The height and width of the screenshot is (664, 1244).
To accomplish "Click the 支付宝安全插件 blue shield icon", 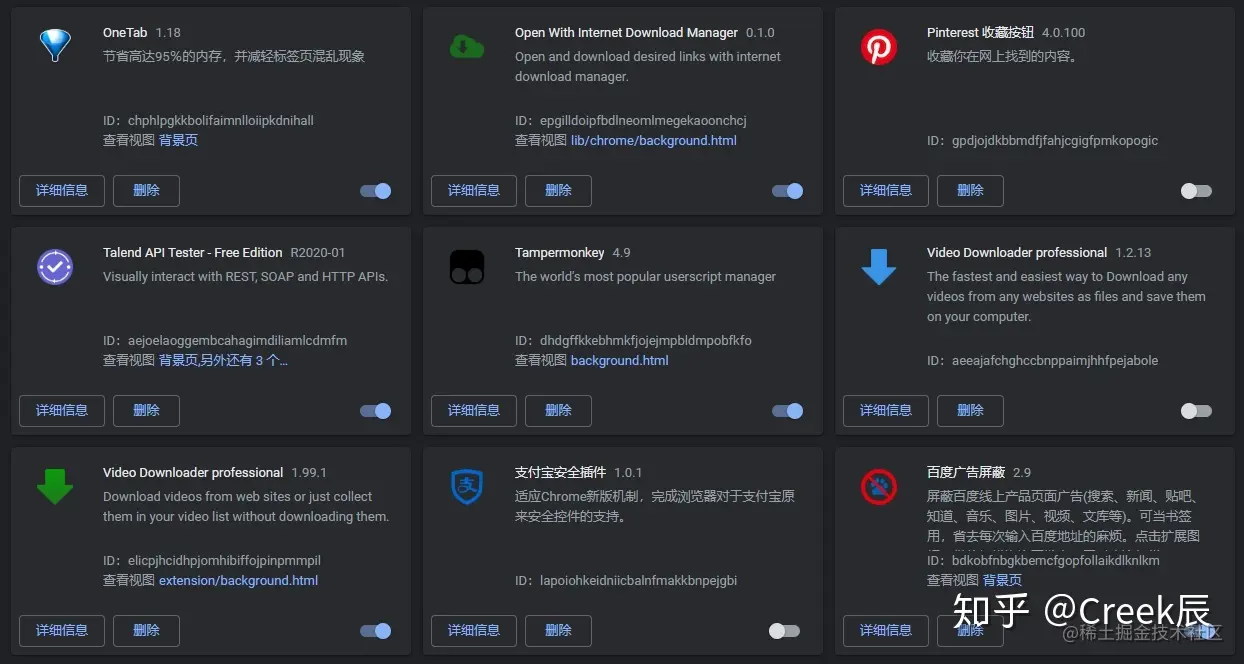I will [467, 487].
